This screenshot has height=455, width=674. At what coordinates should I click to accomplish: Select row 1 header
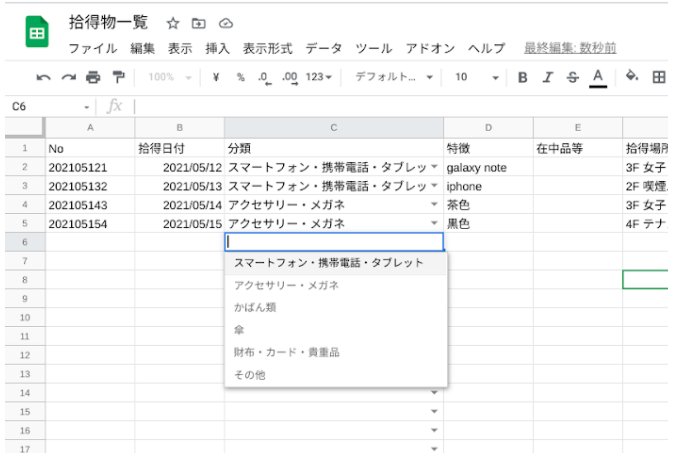pos(25,148)
